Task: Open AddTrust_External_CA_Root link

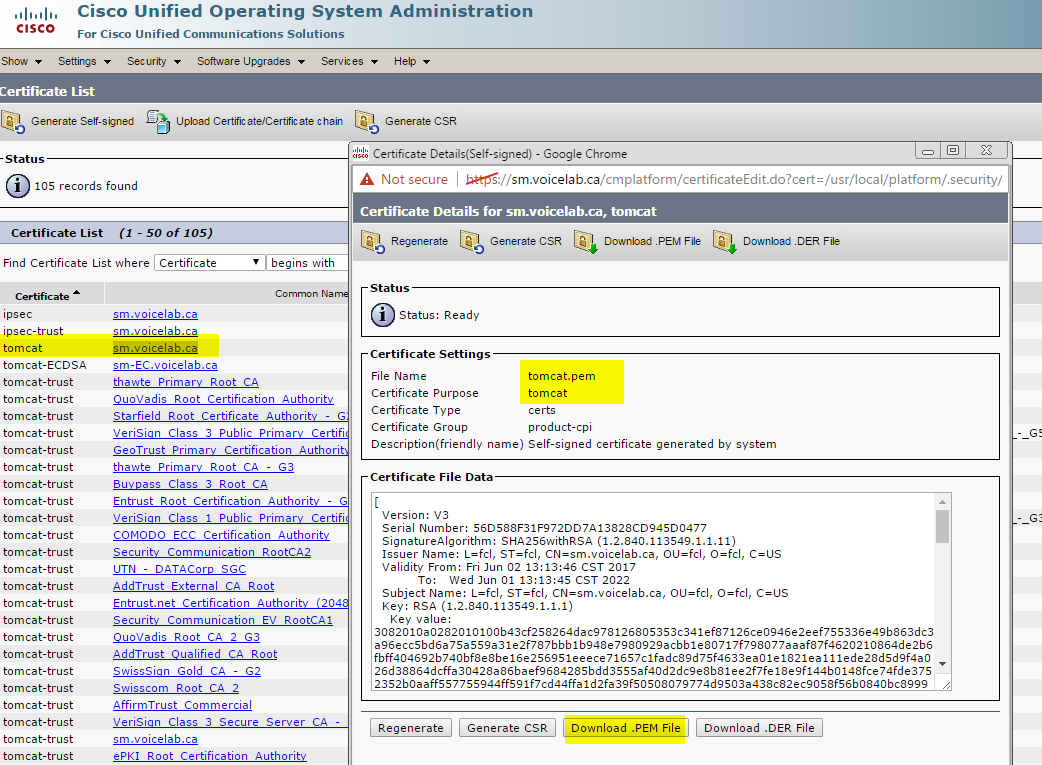Action: (193, 586)
